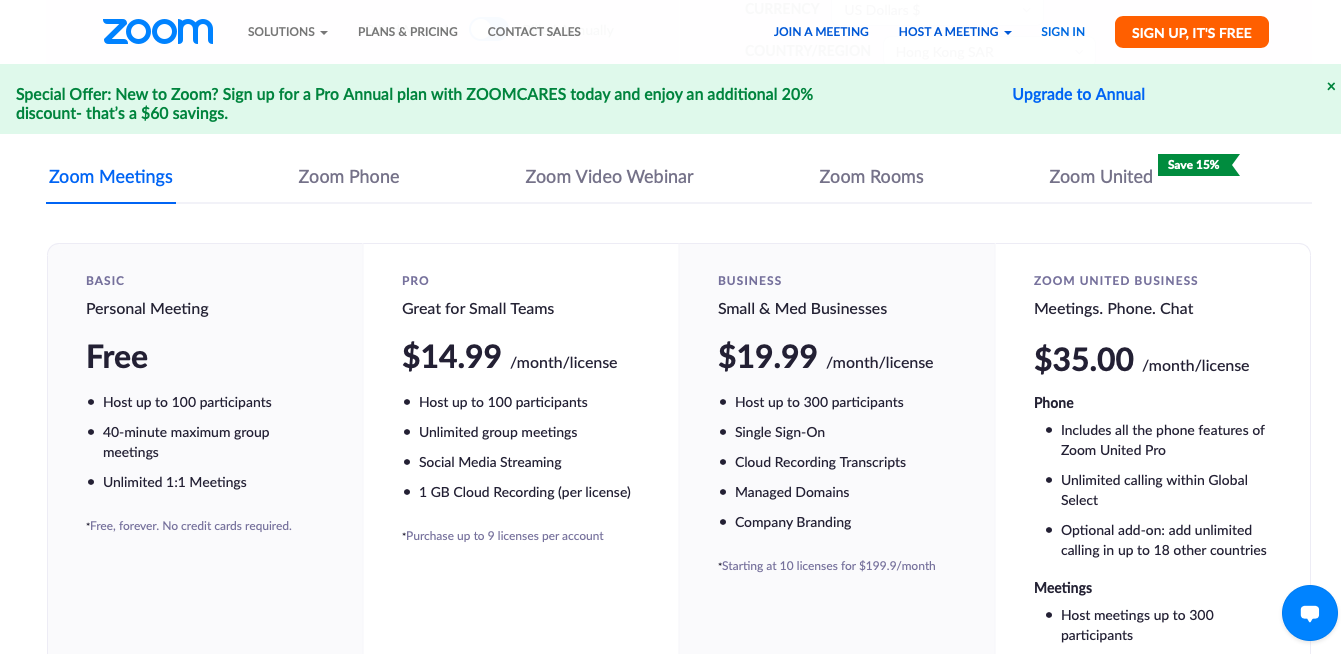Expand the Solutions dropdown menu
Screen dimensions: 1341x654
(x=287, y=32)
